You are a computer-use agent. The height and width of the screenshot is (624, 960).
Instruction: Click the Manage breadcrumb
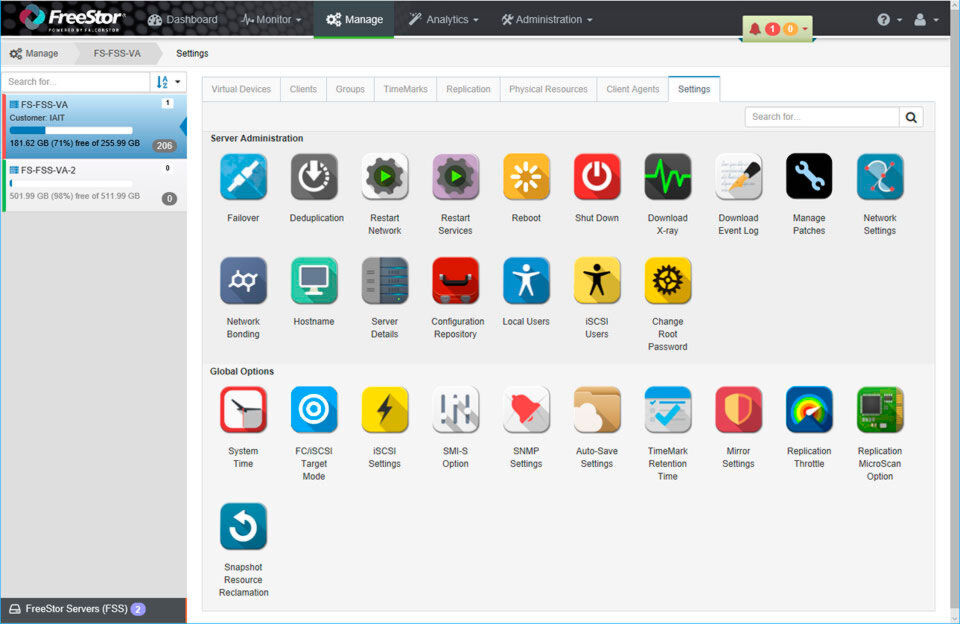[x=34, y=54]
